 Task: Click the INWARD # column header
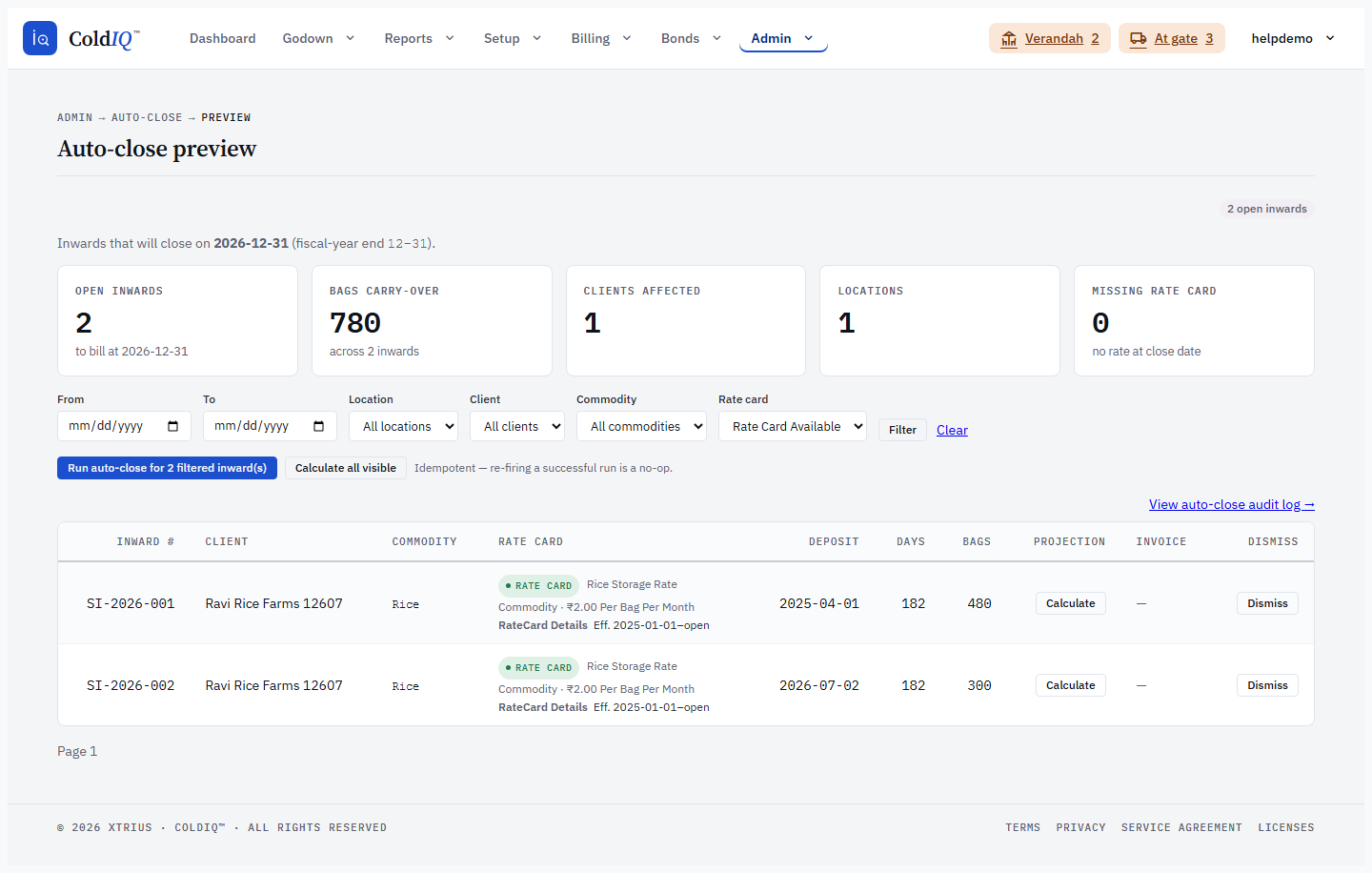pyautogui.click(x=146, y=541)
